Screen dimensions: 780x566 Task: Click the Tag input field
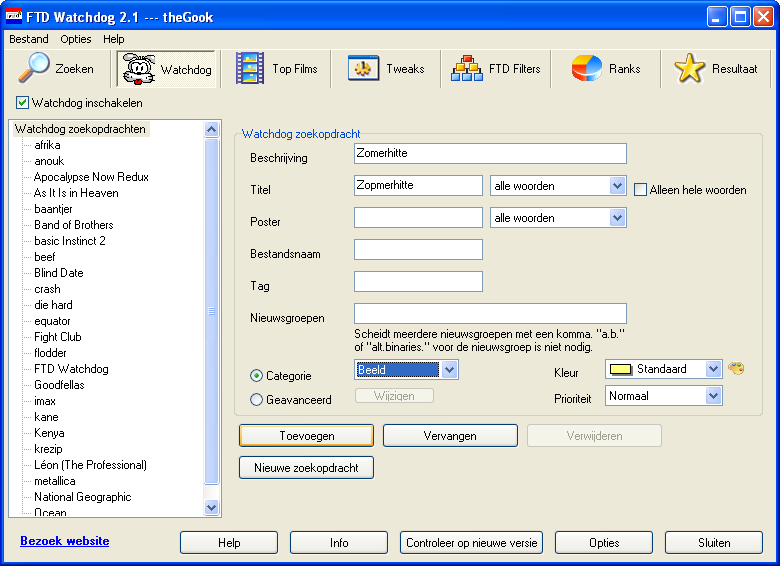418,282
